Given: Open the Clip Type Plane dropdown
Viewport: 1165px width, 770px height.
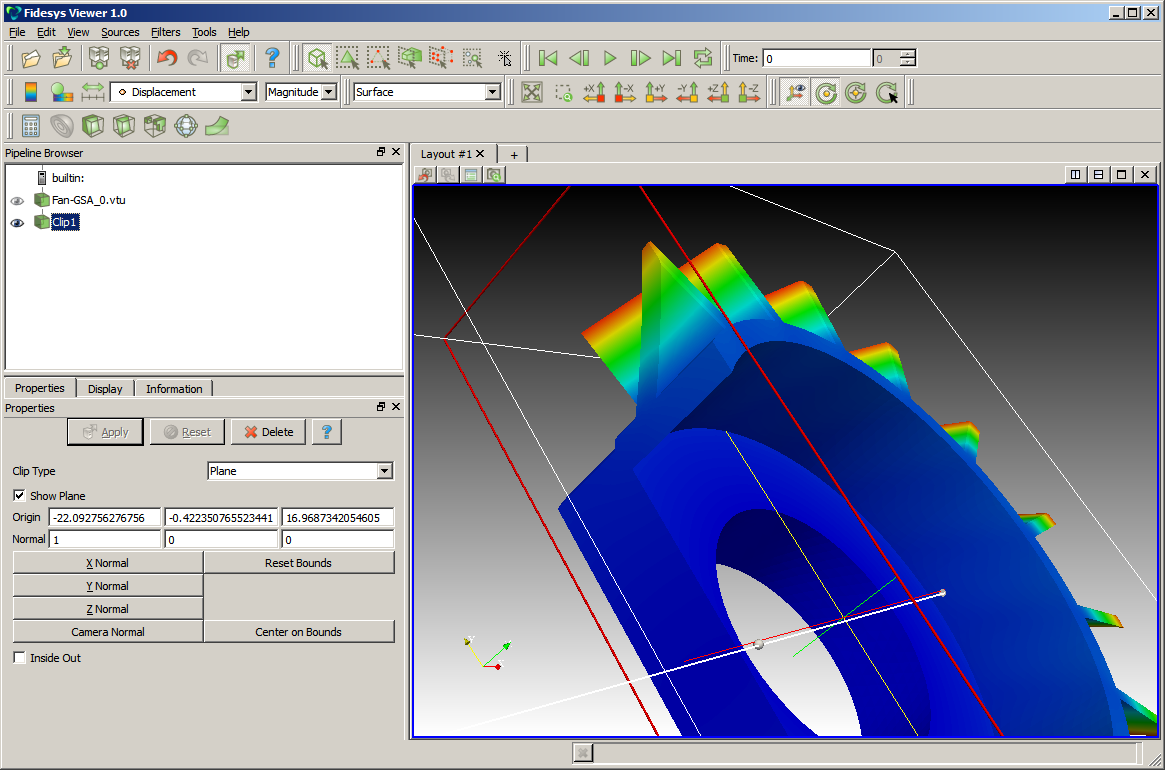Looking at the screenshot, I should 300,471.
